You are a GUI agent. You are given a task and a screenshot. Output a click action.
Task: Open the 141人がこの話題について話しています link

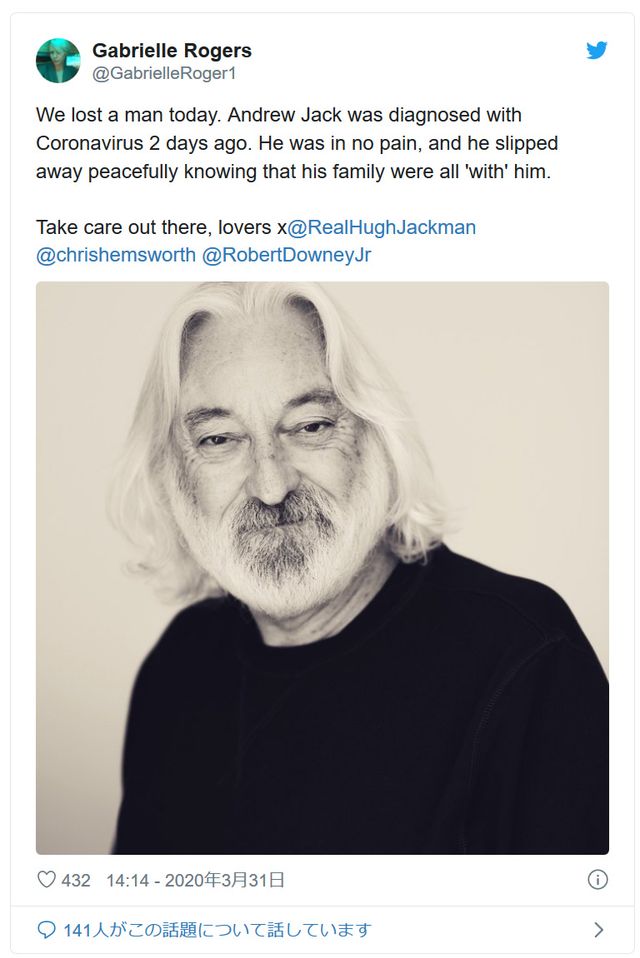click(217, 930)
